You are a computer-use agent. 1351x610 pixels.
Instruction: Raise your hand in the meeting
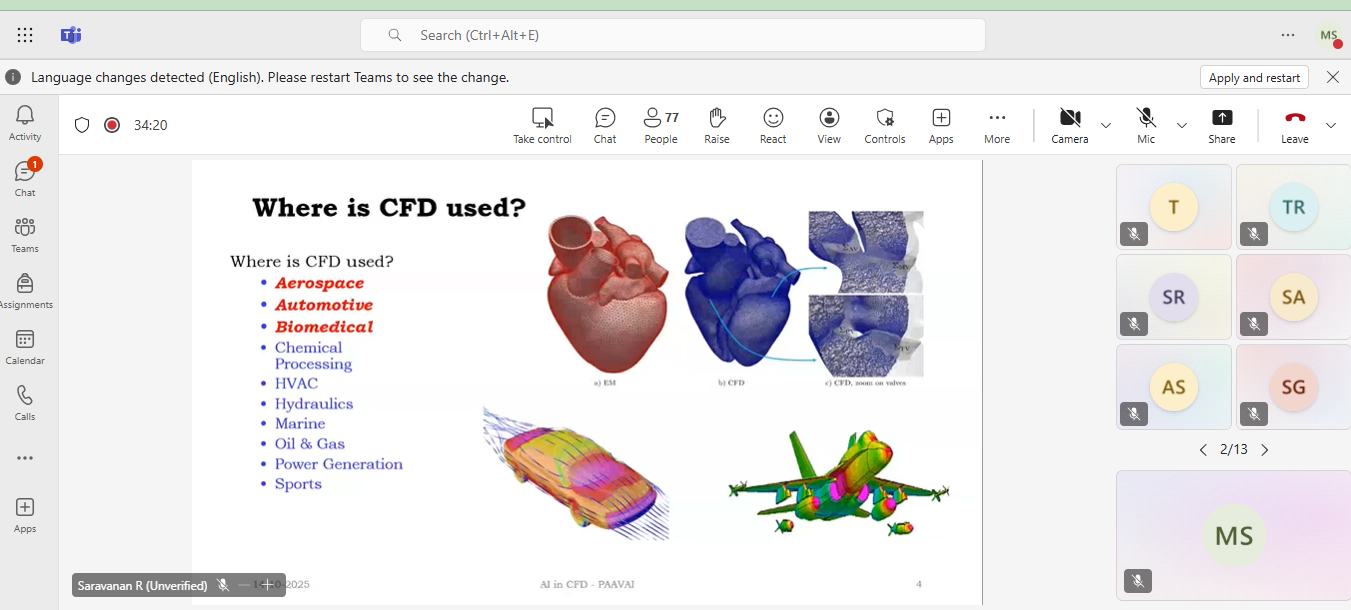tap(716, 125)
